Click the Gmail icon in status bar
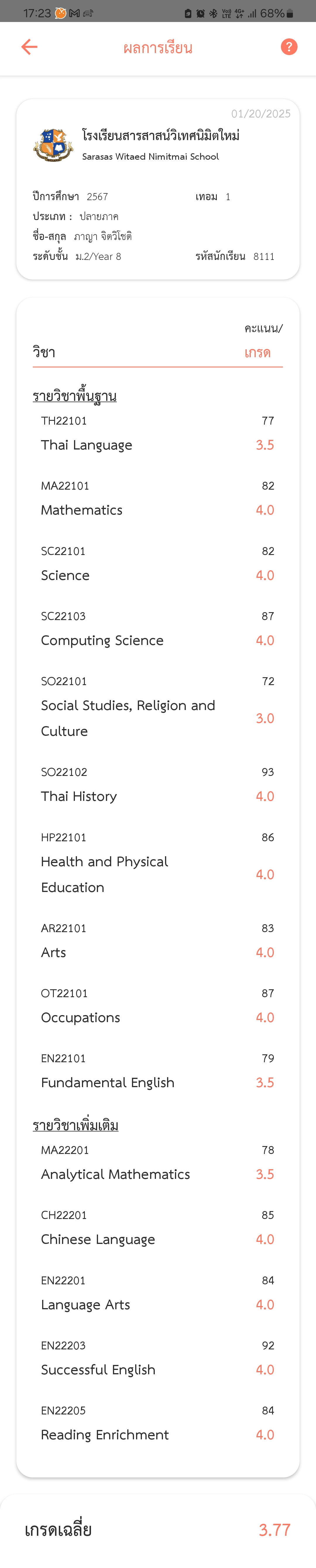Viewport: 316px width, 1568px height. tap(74, 13)
